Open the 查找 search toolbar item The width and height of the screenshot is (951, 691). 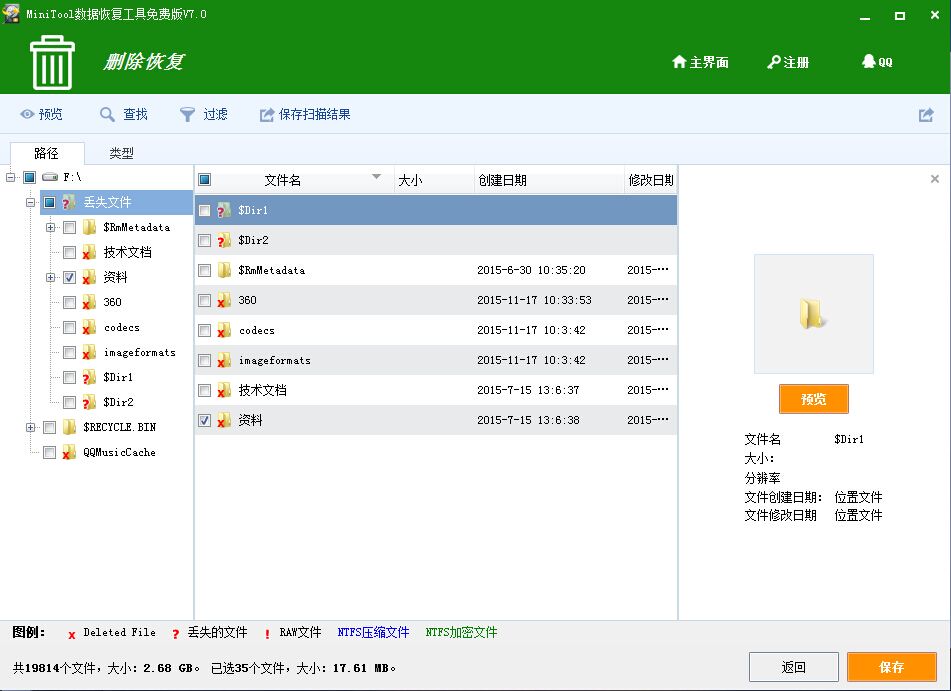(x=124, y=114)
